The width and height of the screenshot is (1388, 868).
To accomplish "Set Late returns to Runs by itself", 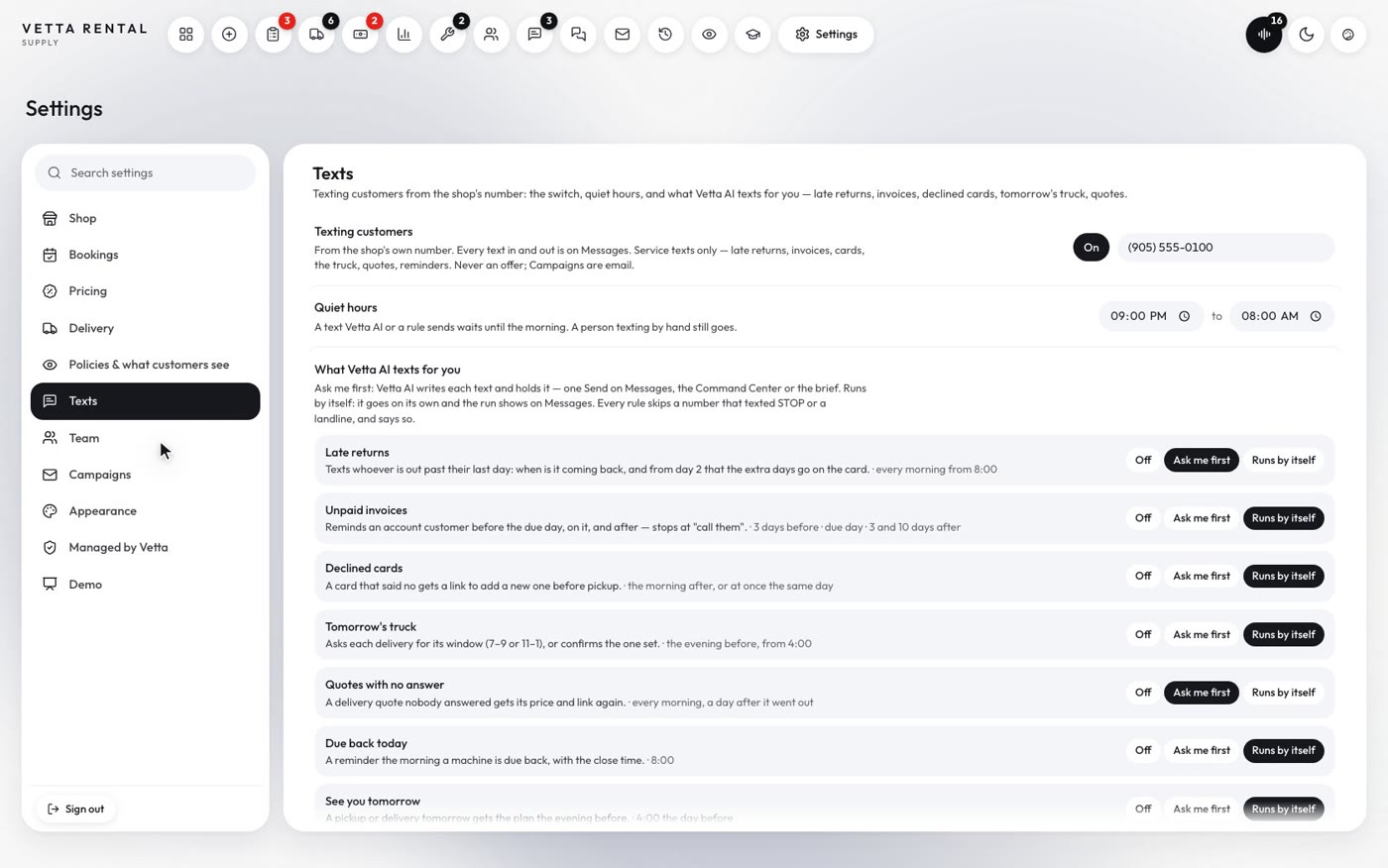I will click(1283, 460).
